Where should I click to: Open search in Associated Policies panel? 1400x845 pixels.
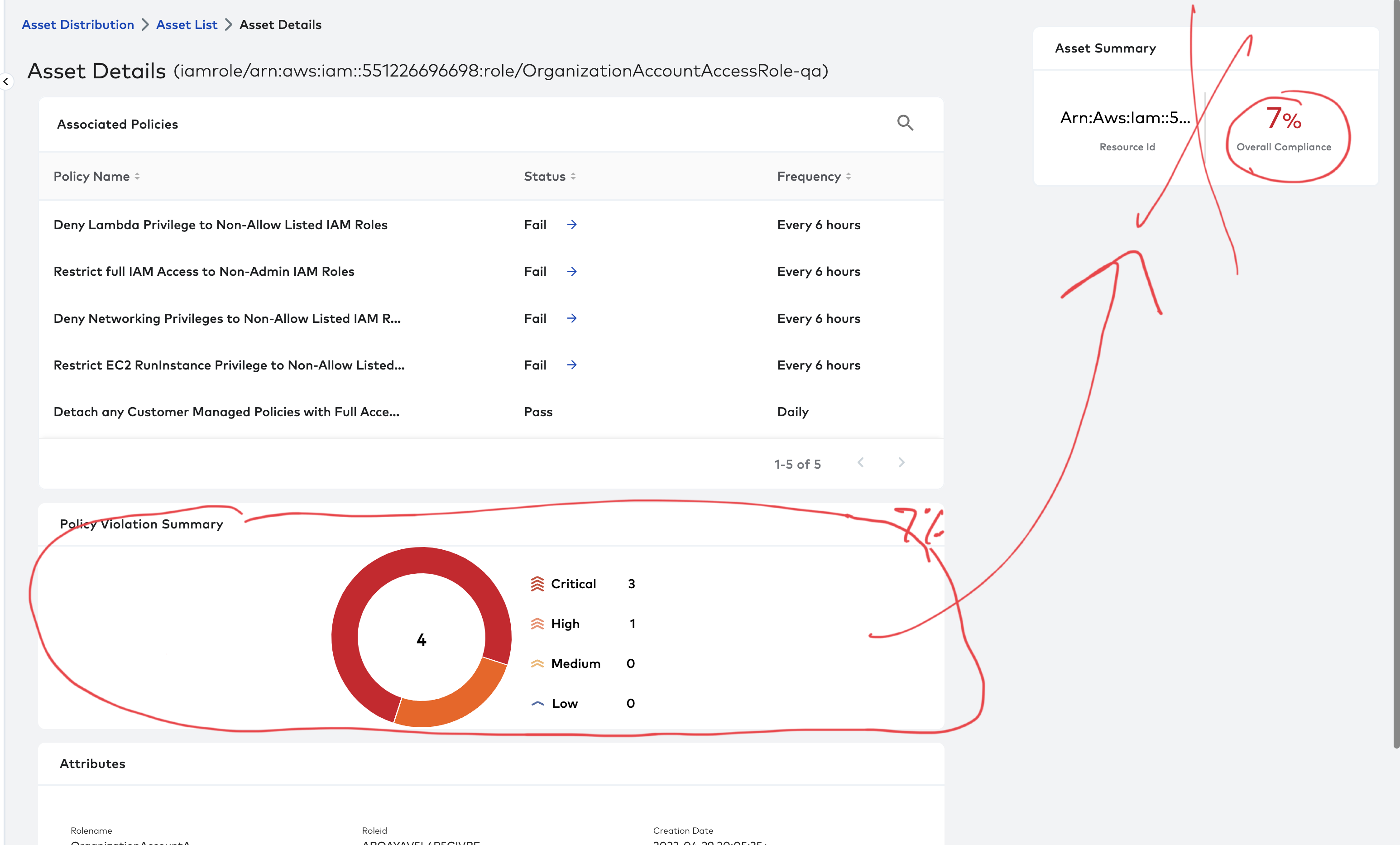pyautogui.click(x=906, y=123)
